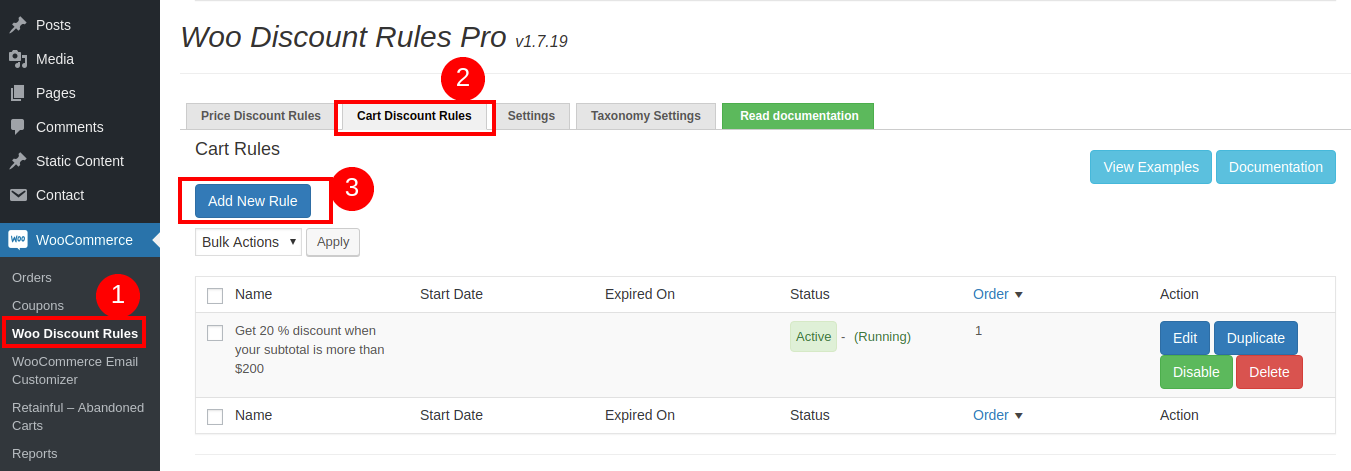This screenshot has height=471, width=1351.
Task: Click the Comments speech bubble icon
Action: [x=18, y=127]
